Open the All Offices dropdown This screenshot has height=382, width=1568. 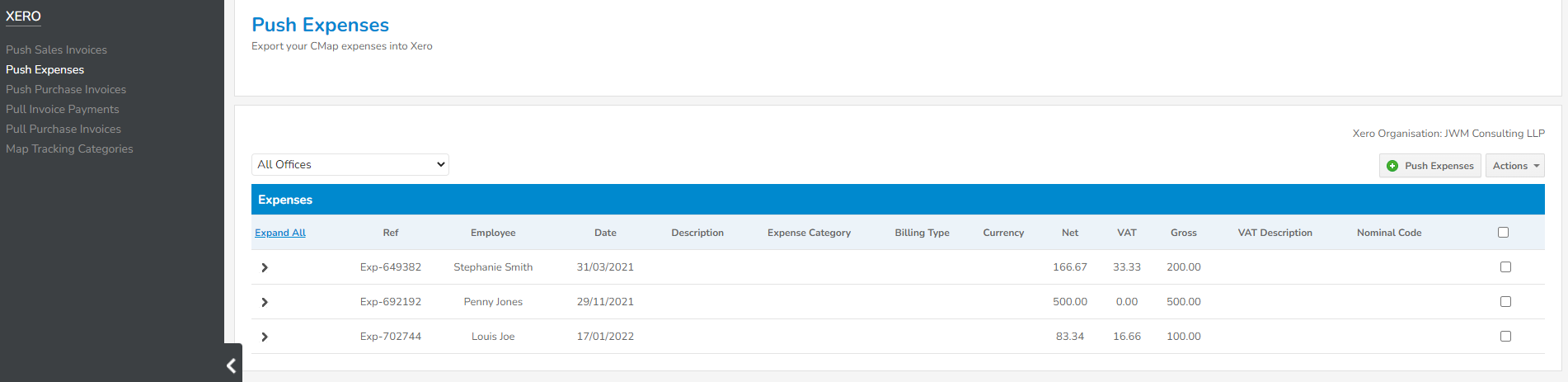pyautogui.click(x=350, y=164)
